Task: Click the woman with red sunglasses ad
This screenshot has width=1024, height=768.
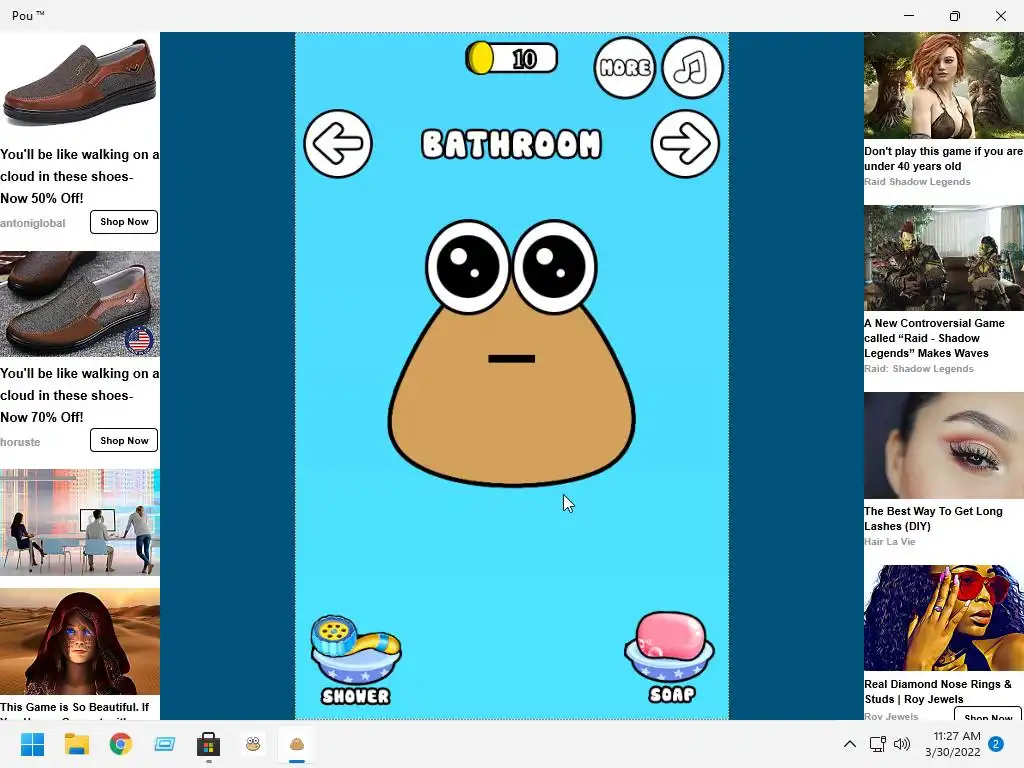Action: (944, 618)
